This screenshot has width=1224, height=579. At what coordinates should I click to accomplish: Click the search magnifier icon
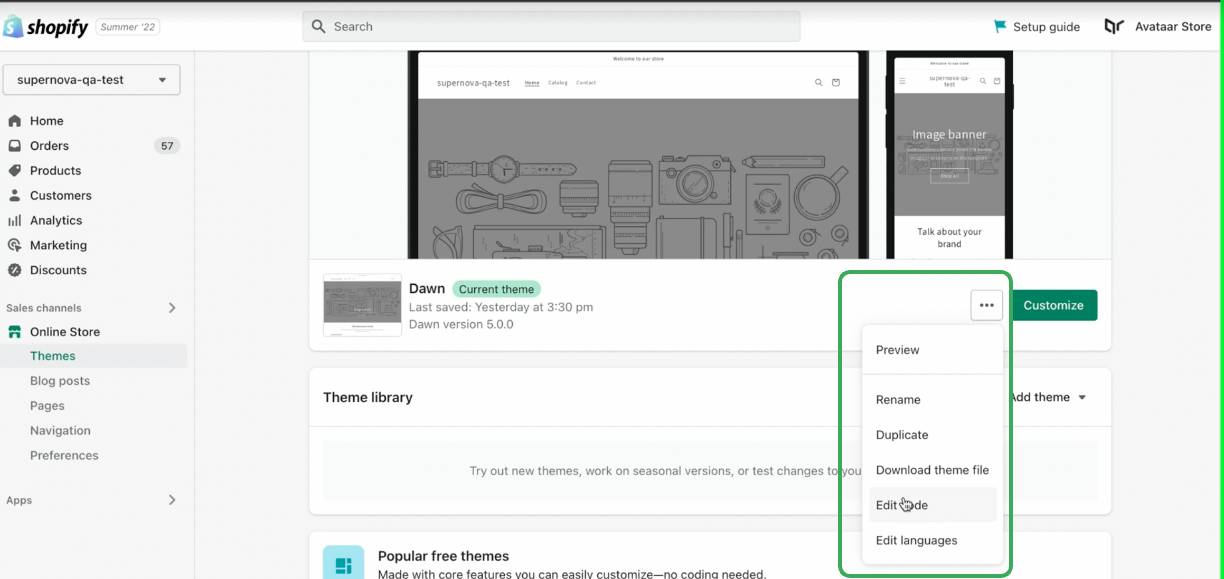(x=319, y=27)
